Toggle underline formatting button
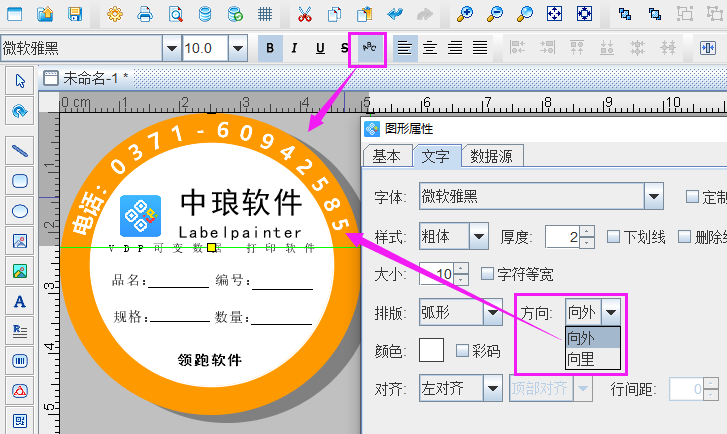 320,48
